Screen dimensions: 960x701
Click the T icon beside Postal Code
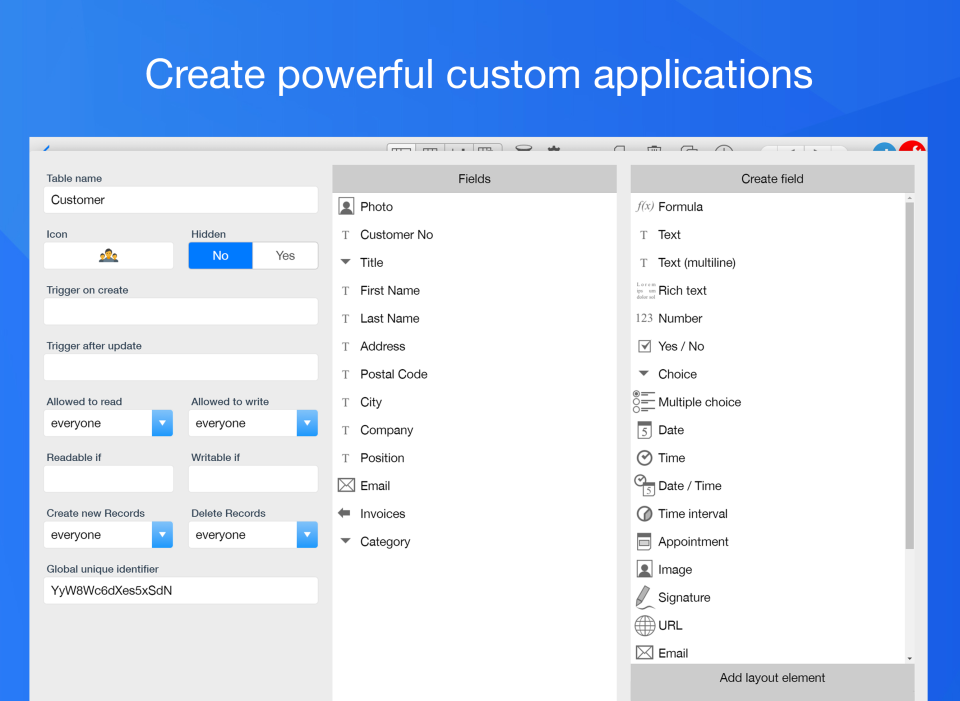345,374
